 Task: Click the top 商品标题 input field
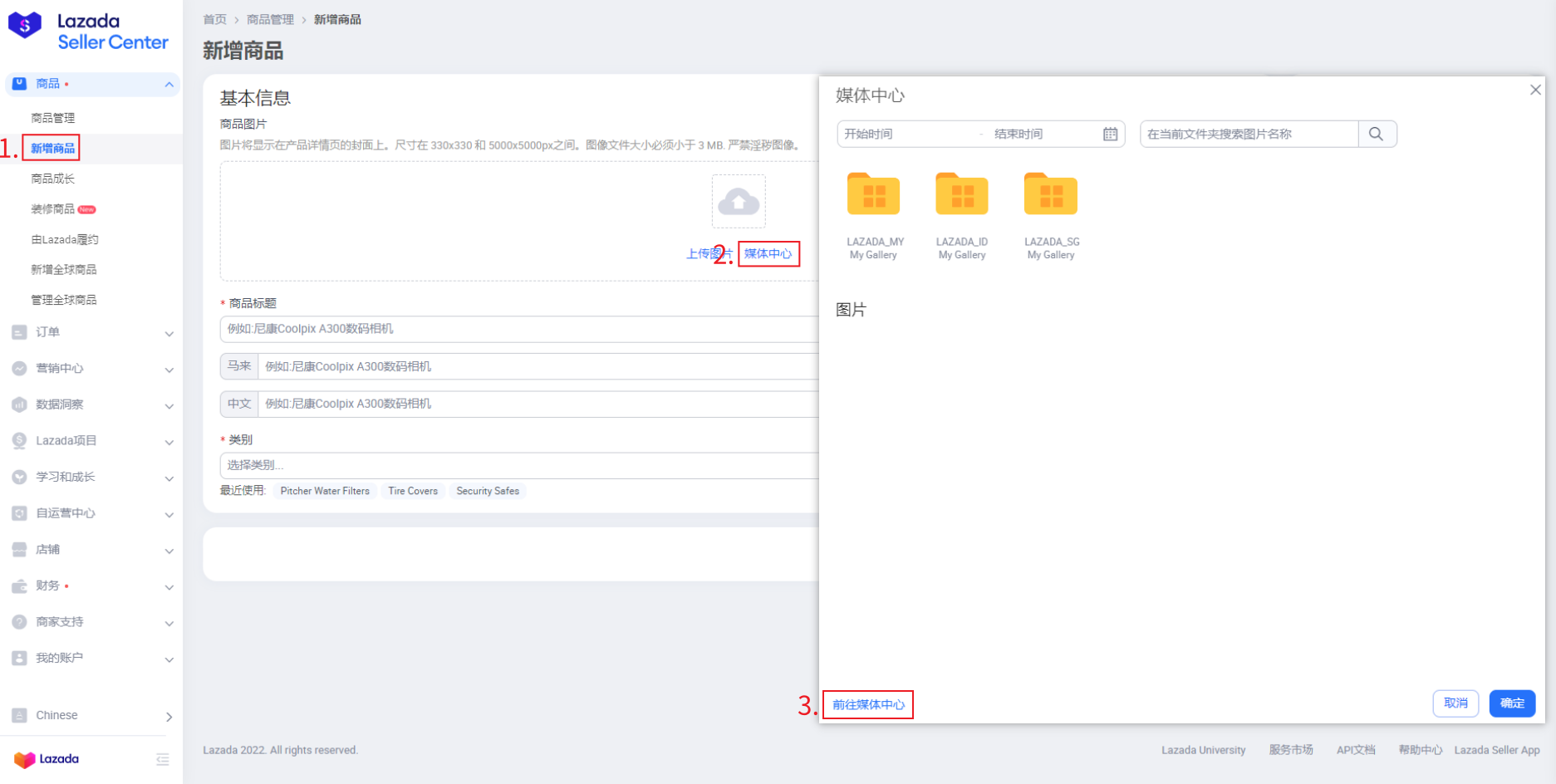[519, 329]
